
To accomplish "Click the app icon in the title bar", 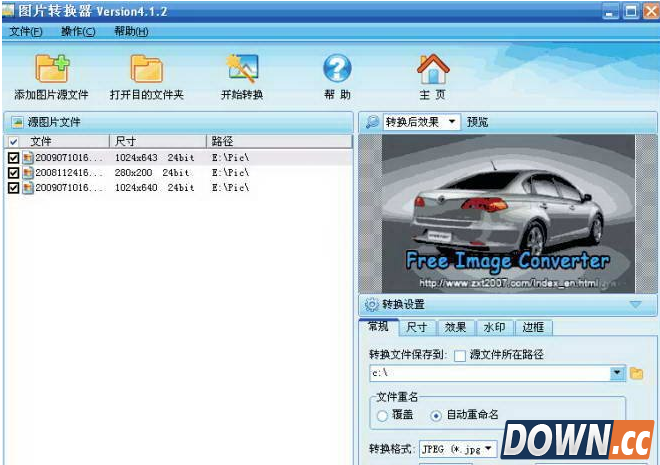I will (x=8, y=11).
